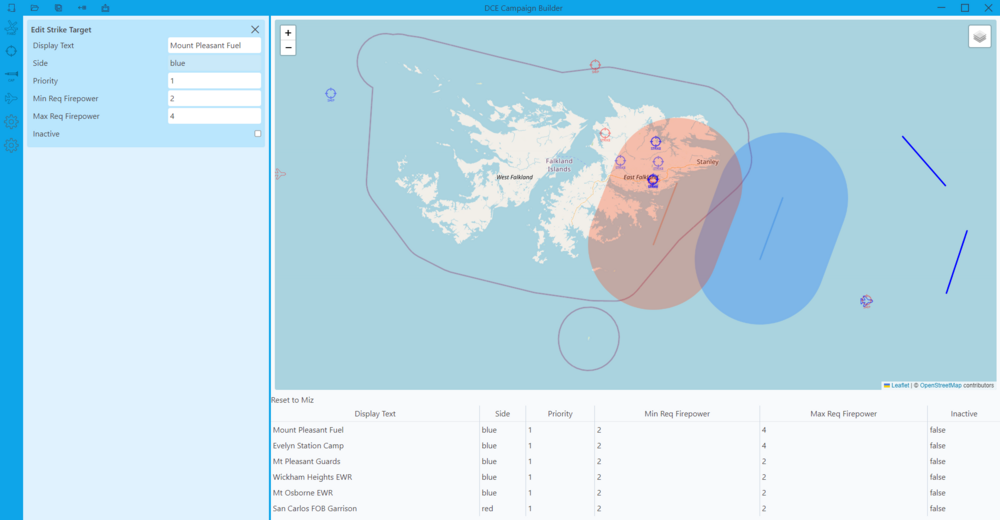Select the blue aircraft marker in the southeast sea
The image size is (1000, 520).
pos(866,301)
